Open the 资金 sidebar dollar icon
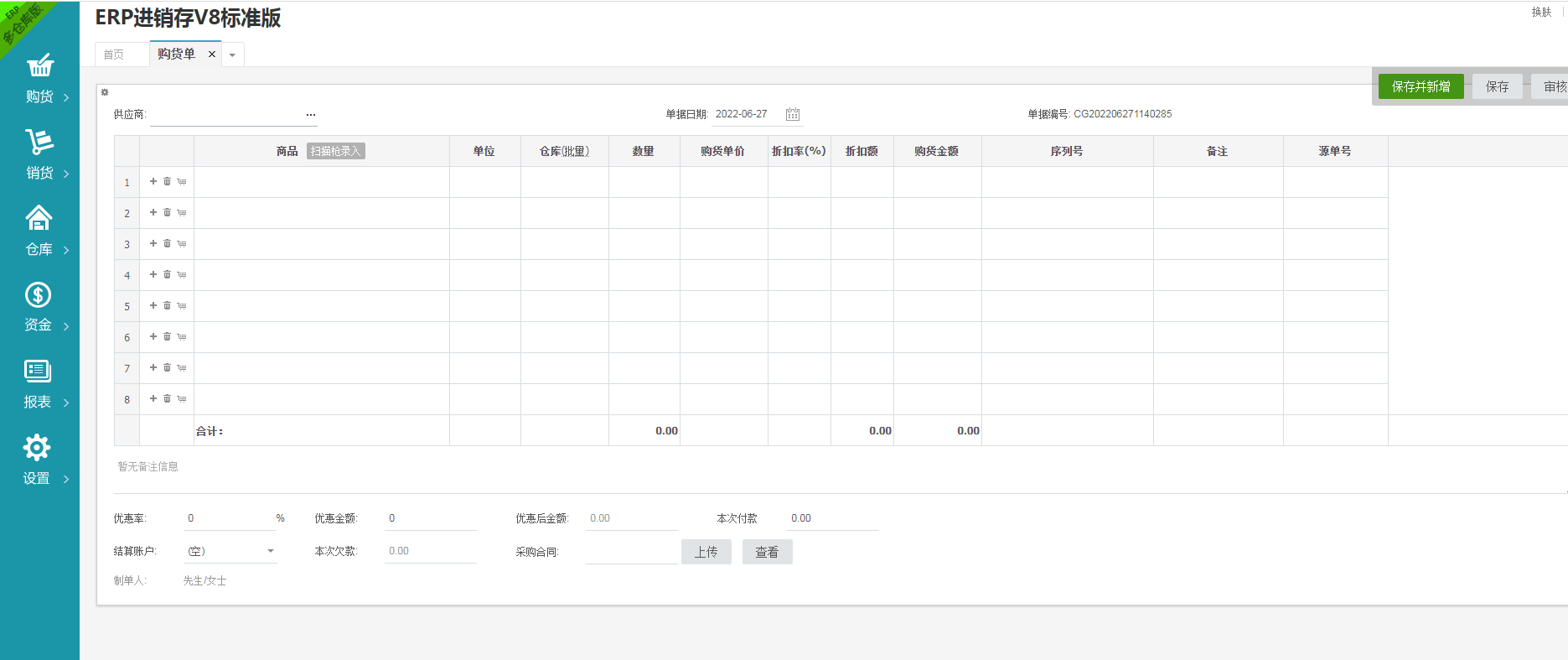Image resolution: width=1568 pixels, height=660 pixels. pos(38,294)
